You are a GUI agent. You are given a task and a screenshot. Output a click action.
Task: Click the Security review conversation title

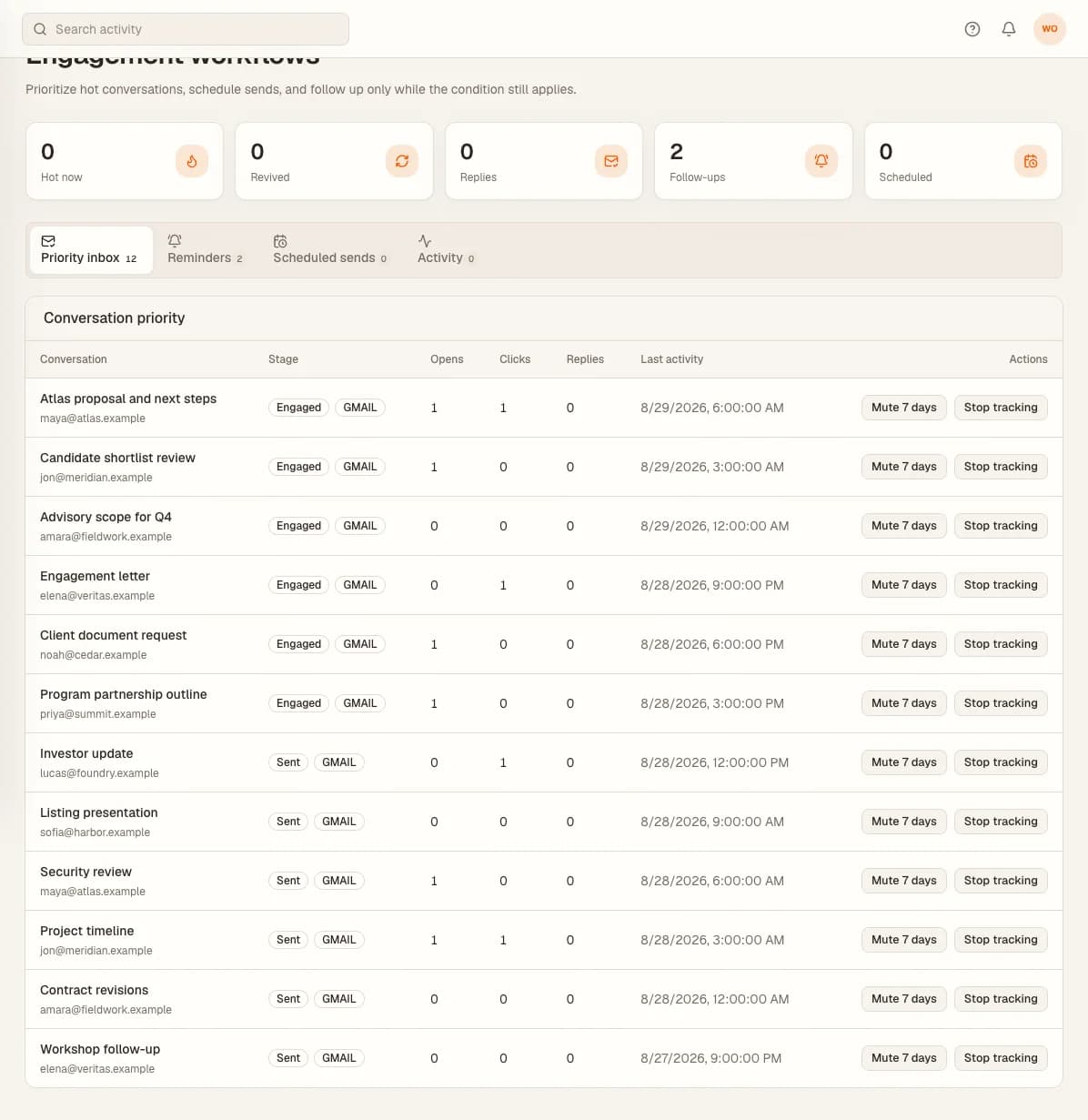(86, 872)
